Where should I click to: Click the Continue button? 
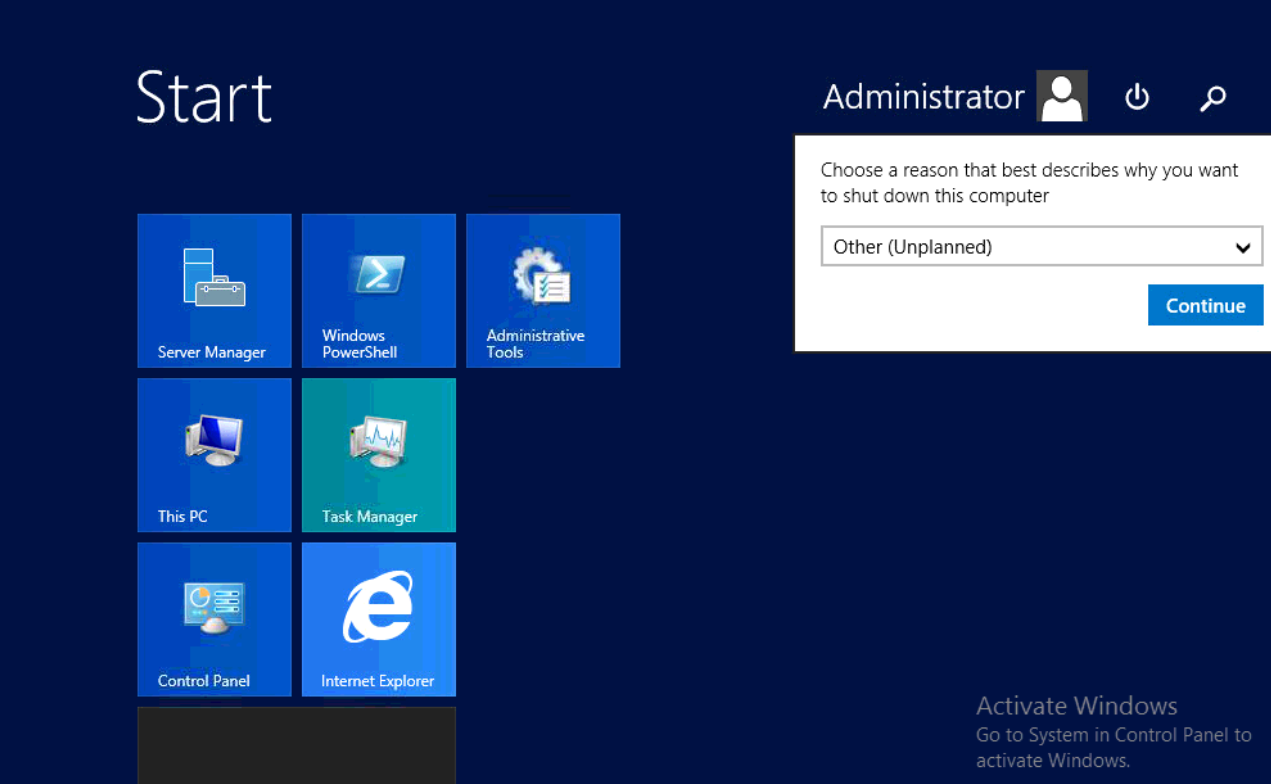point(1205,306)
